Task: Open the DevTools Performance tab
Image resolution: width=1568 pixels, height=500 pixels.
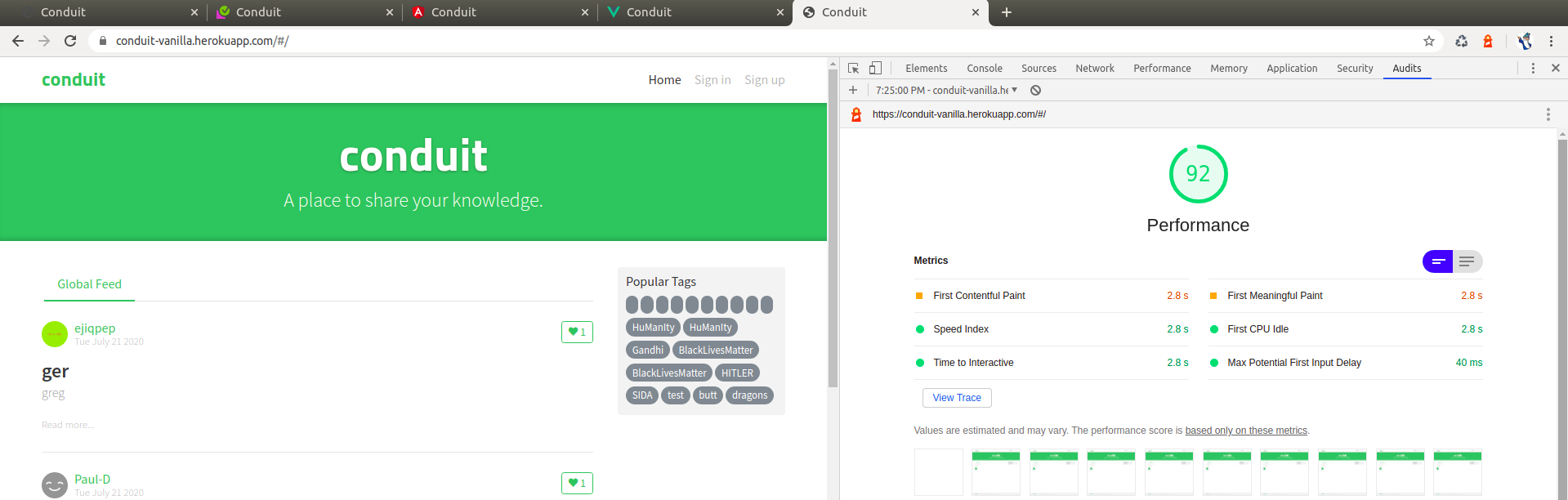Action: coord(1162,69)
